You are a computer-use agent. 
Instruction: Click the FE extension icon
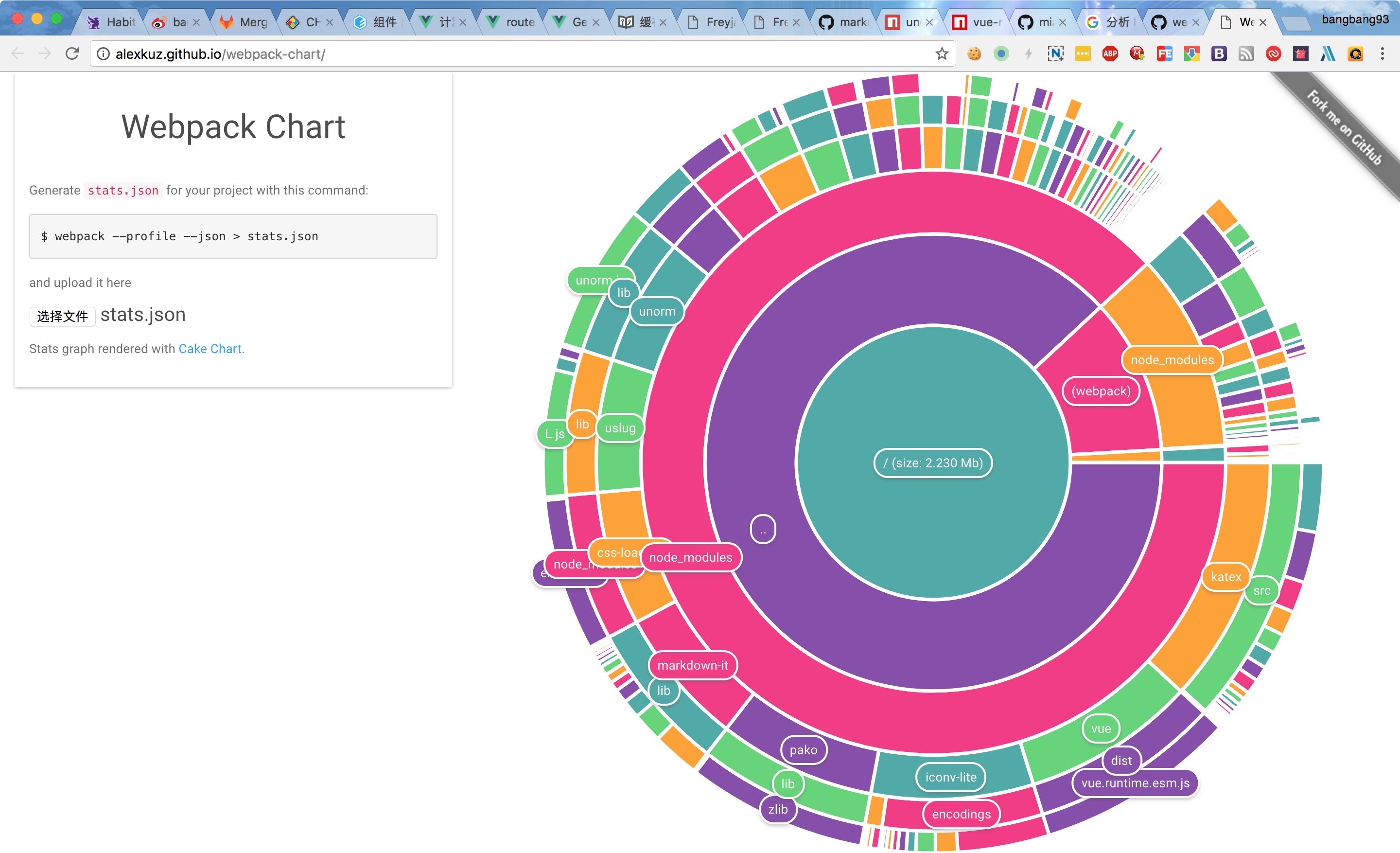pos(1164,54)
